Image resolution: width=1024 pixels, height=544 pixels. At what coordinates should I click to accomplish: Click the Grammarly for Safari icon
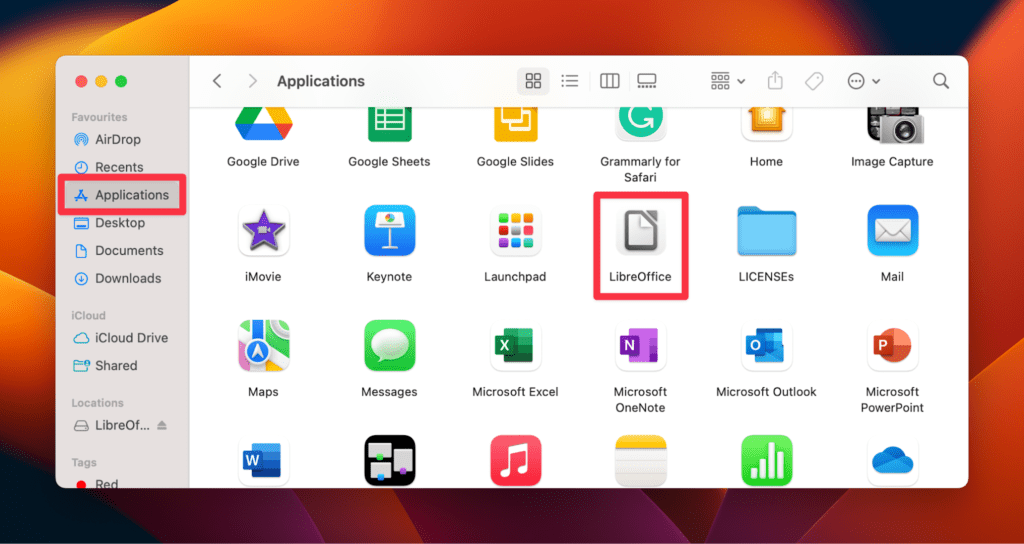click(x=640, y=125)
